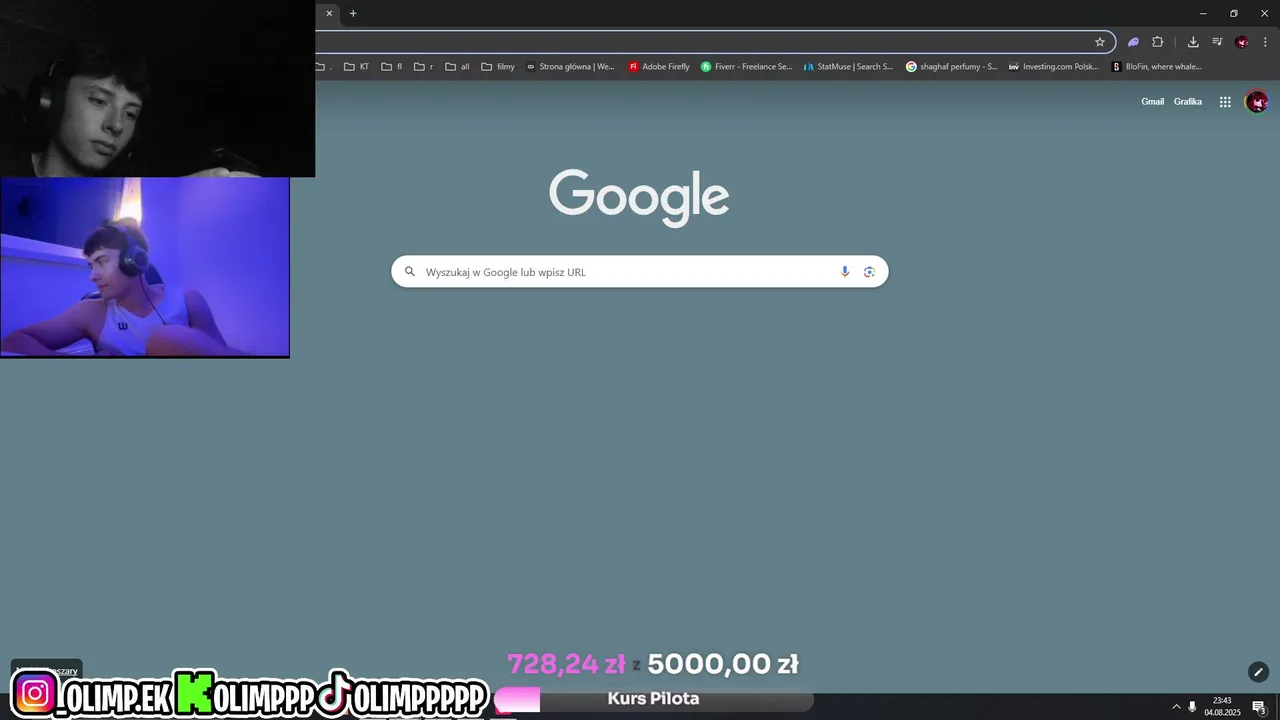Open the Windows notification center icon
Screen dimensions: 1280x720
tap(1259, 707)
